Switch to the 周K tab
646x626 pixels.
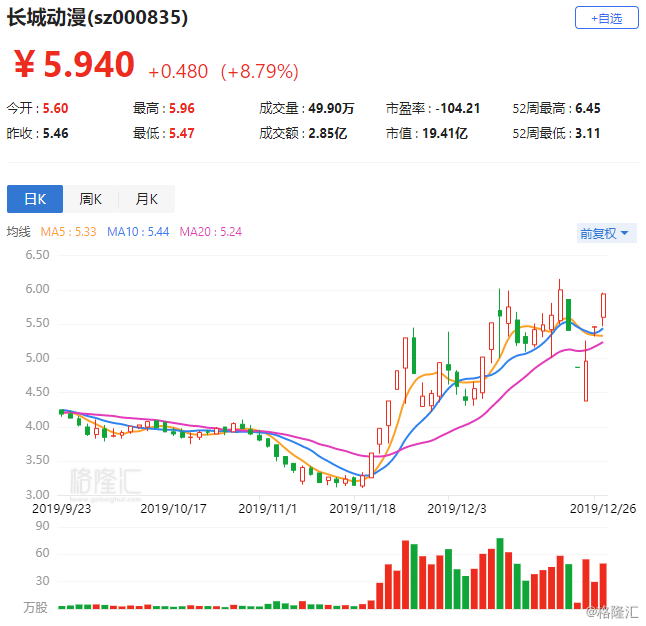point(91,199)
